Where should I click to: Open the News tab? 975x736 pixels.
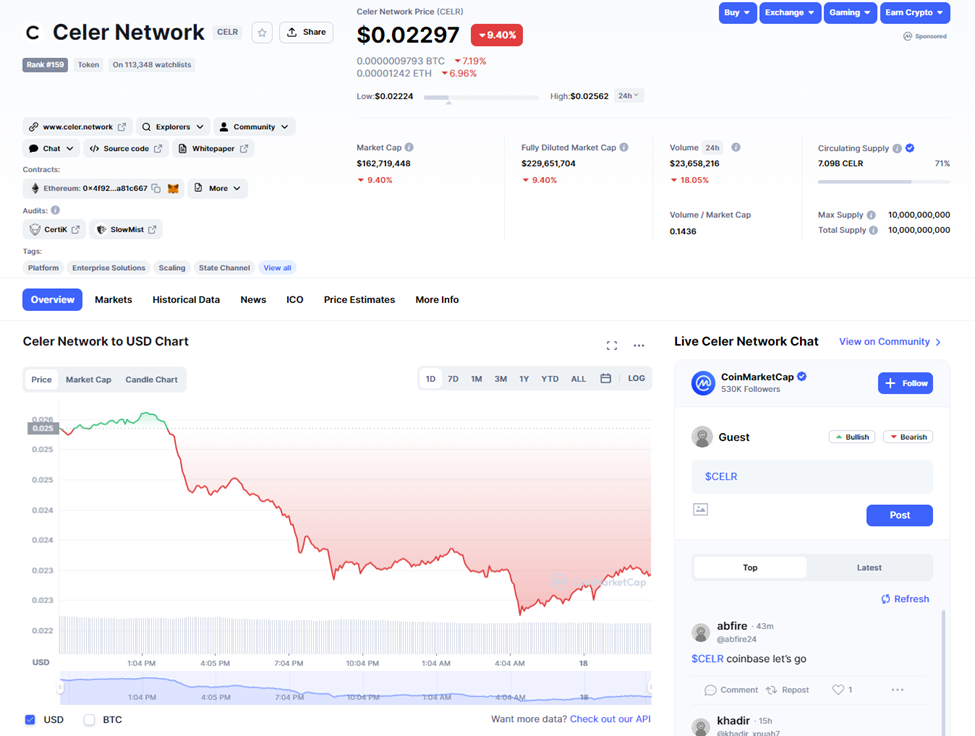253,300
